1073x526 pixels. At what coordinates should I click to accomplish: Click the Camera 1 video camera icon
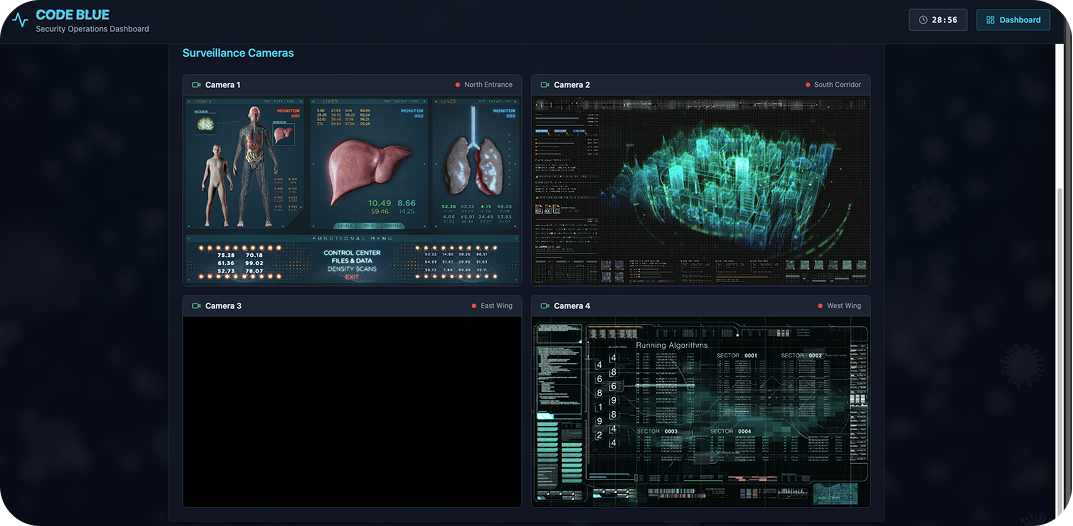[196, 85]
